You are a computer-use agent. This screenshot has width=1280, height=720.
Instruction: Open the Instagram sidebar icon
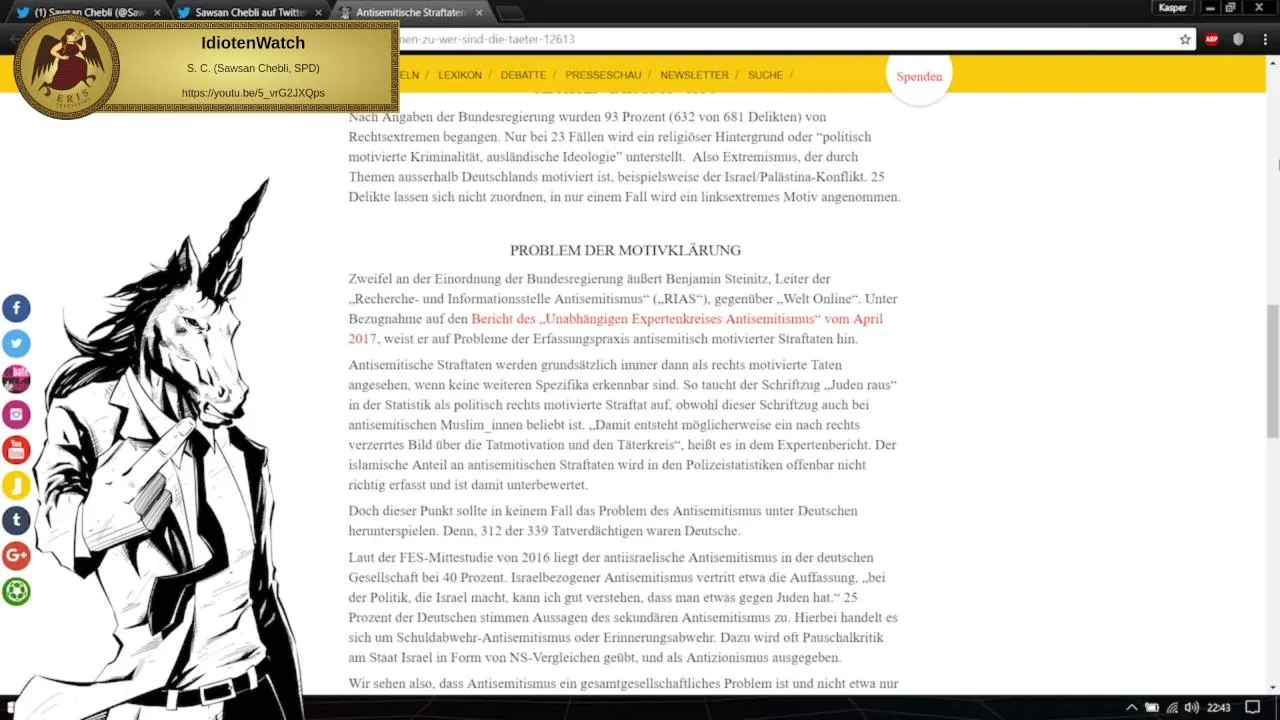pyautogui.click(x=16, y=414)
